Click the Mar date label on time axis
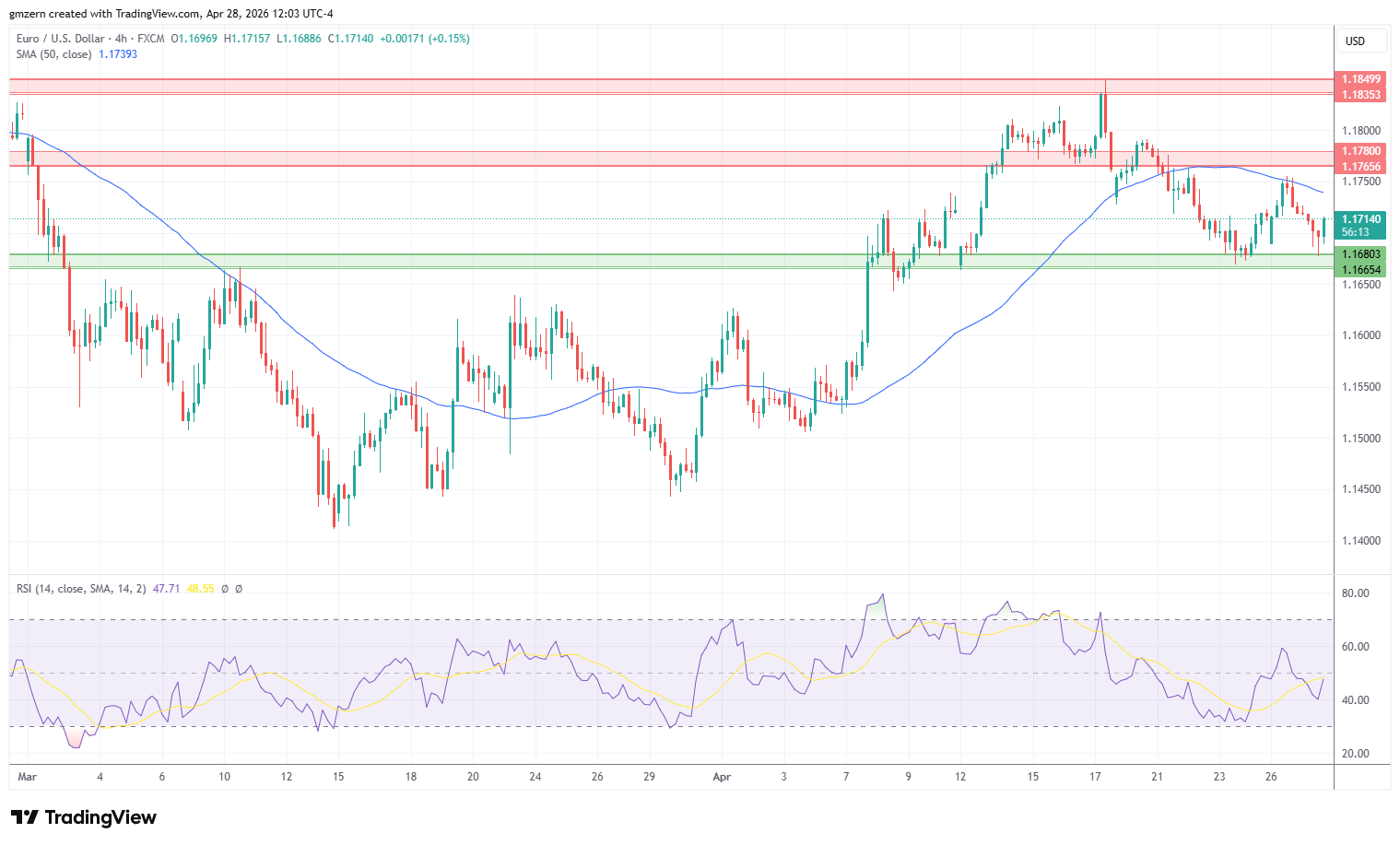Viewport: 1400px width, 845px height. (28, 777)
